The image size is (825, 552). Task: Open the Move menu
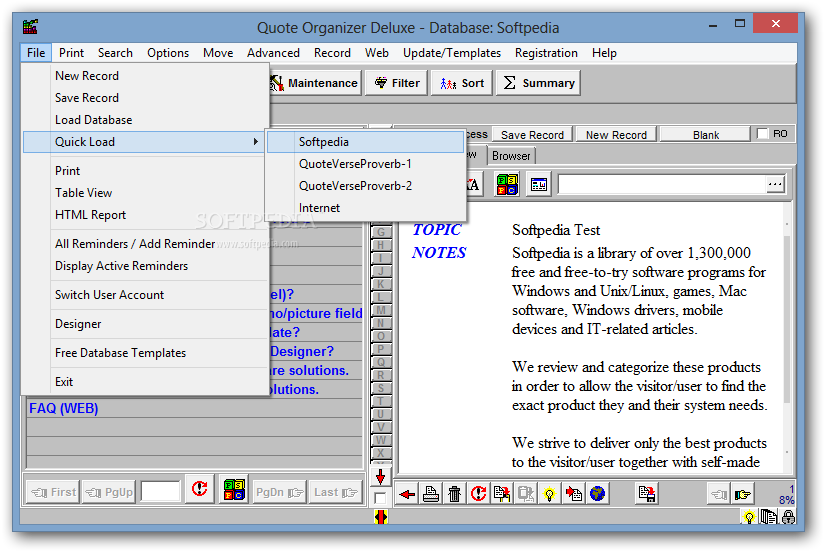[x=218, y=53]
